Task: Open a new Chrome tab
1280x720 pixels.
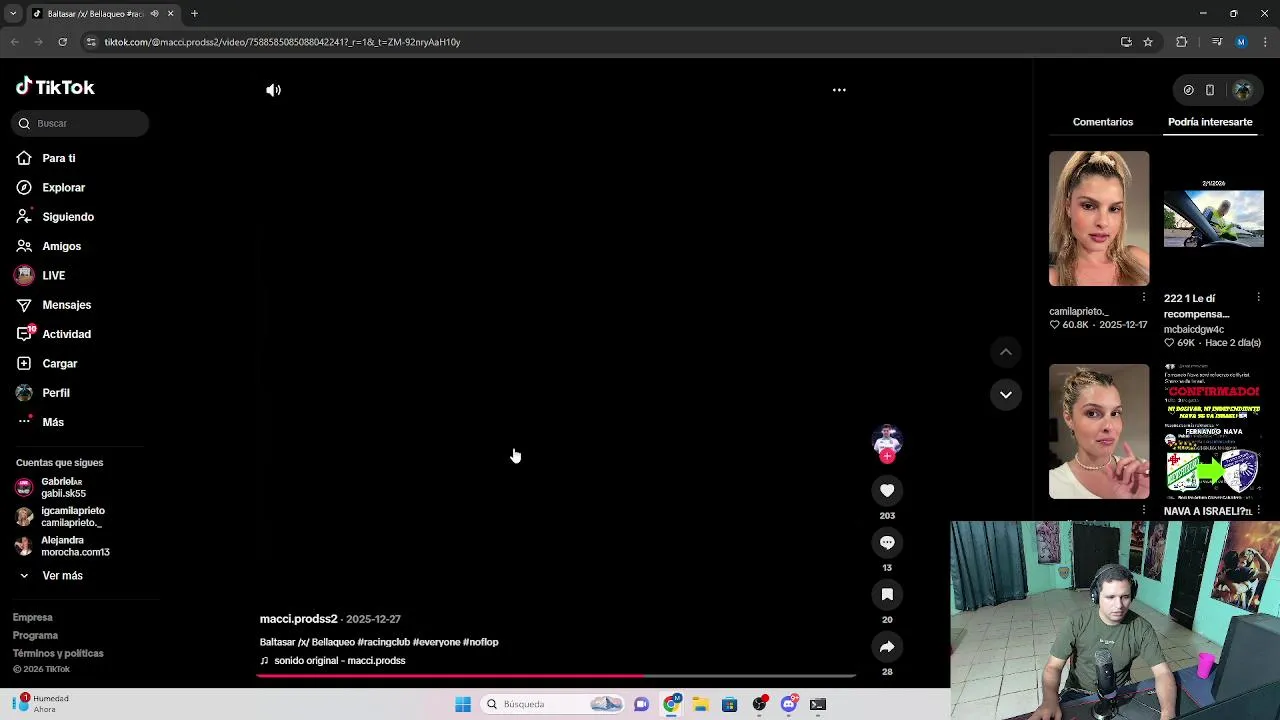Action: pyautogui.click(x=194, y=14)
